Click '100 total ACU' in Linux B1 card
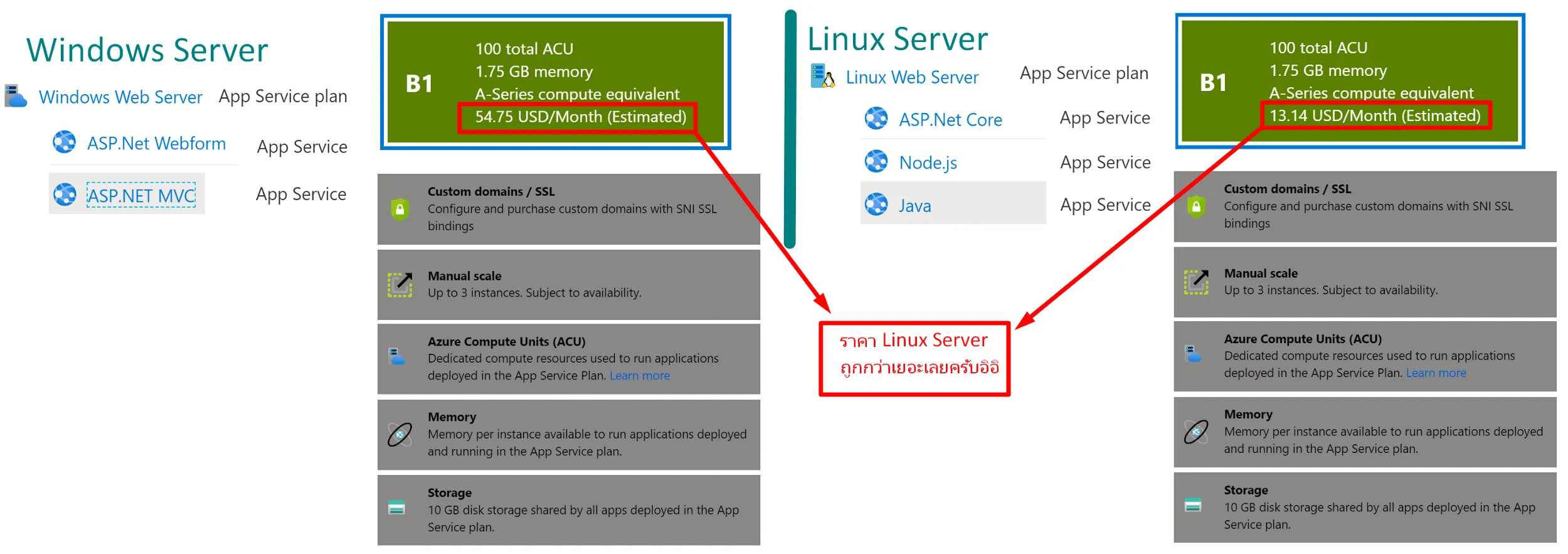 [1318, 48]
